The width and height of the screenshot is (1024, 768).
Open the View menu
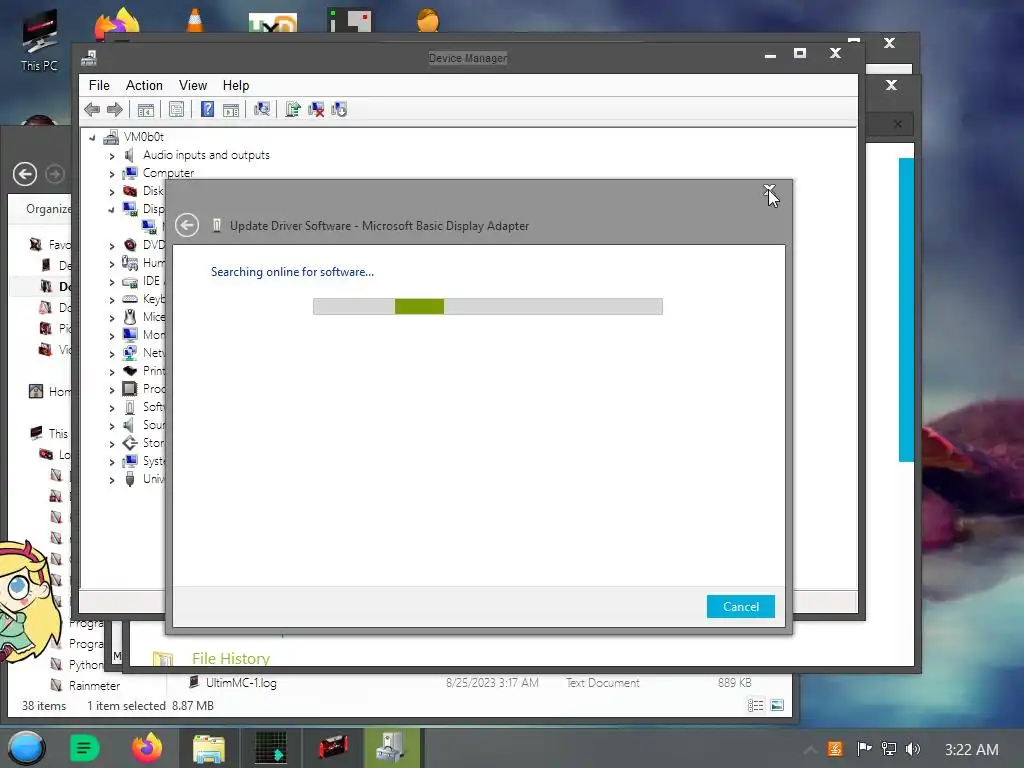click(193, 86)
